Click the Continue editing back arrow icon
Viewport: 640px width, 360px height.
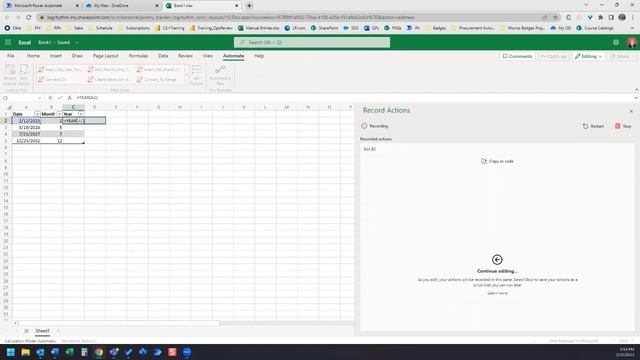[x=497, y=260]
